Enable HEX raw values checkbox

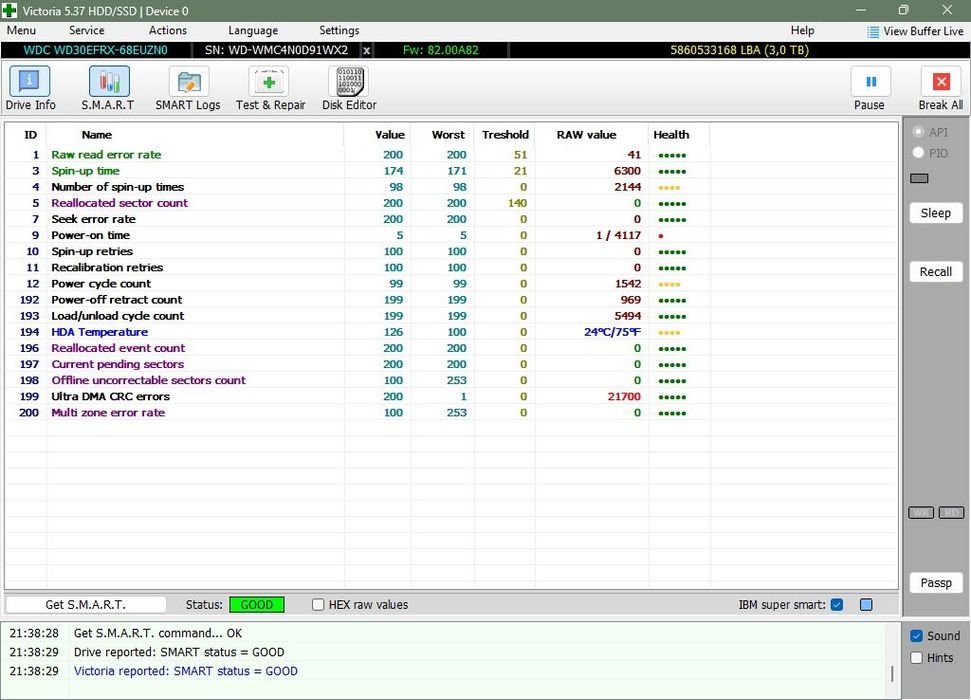[x=318, y=605]
